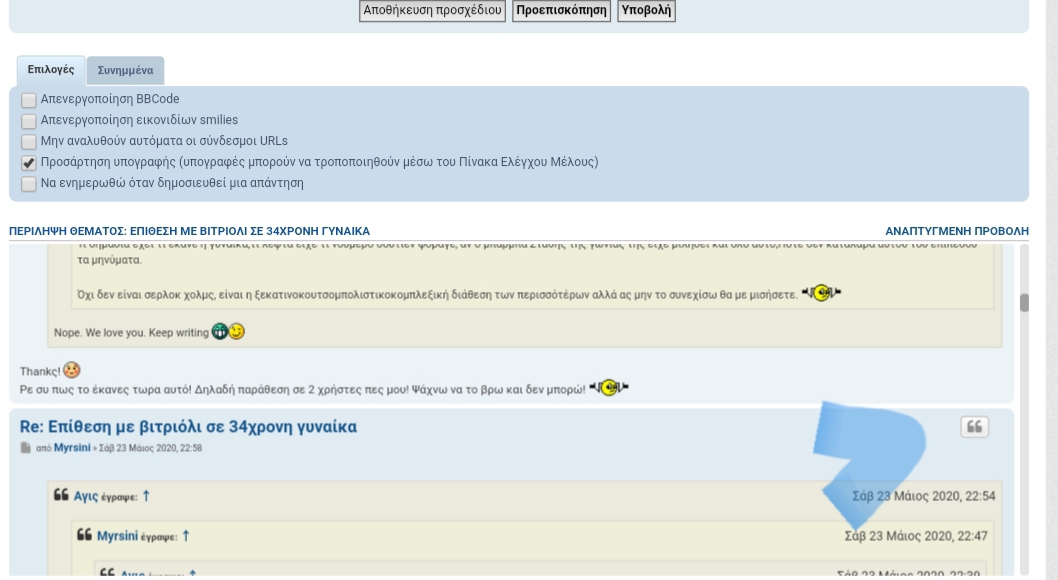The image size is (1058, 580).
Task: Open Myrsini's profile link after από
Action: (72, 448)
